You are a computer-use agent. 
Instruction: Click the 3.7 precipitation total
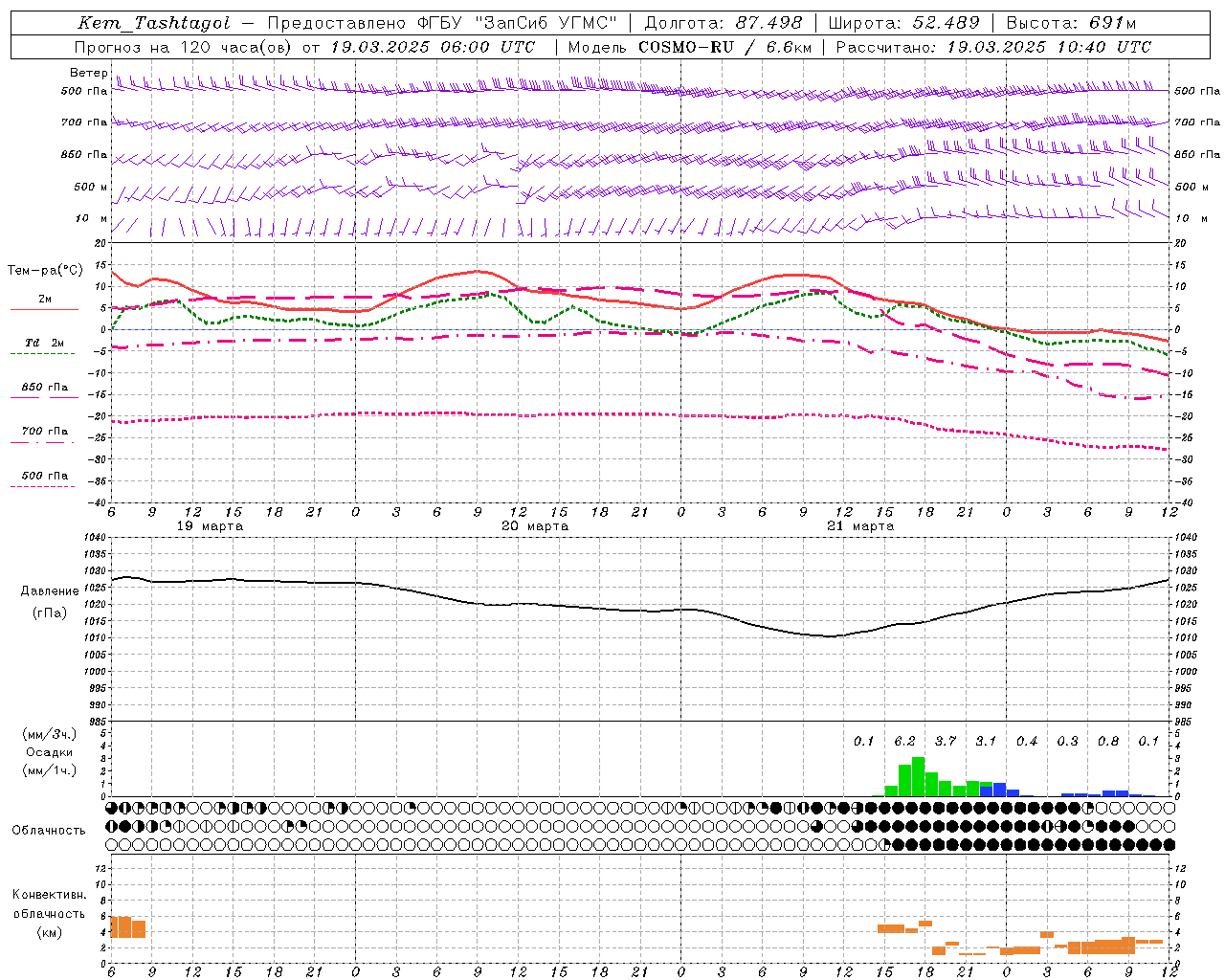pyautogui.click(x=946, y=742)
